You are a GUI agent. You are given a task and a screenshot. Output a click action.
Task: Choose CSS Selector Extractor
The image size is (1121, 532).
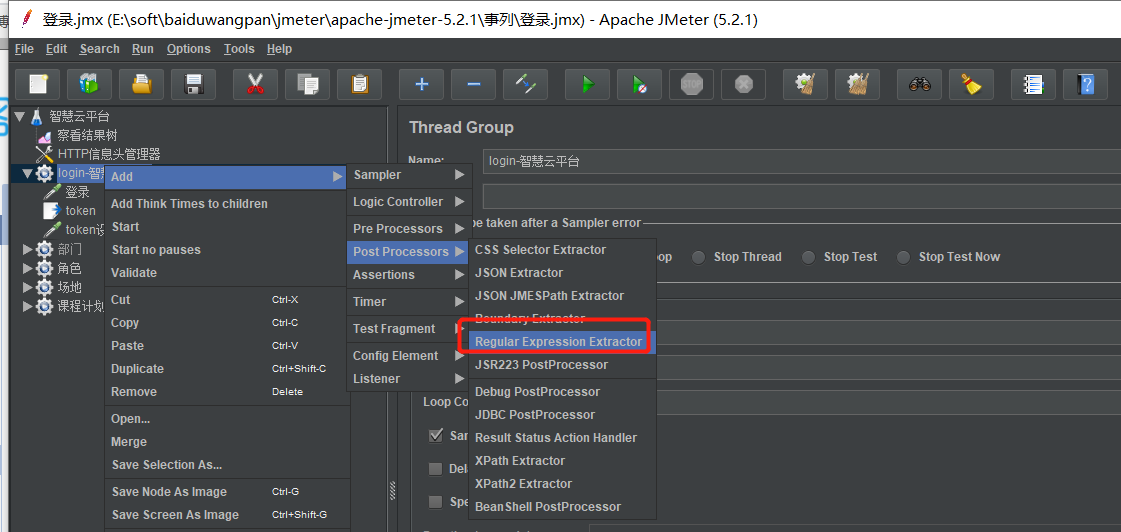[562, 250]
